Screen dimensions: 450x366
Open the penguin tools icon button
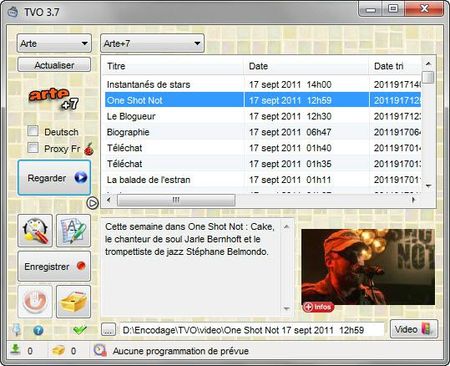[35, 231]
